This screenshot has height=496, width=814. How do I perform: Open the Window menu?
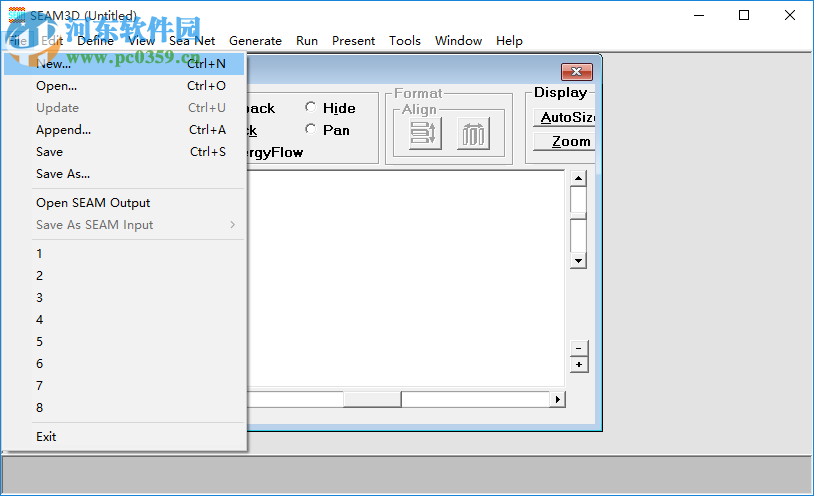coord(458,41)
